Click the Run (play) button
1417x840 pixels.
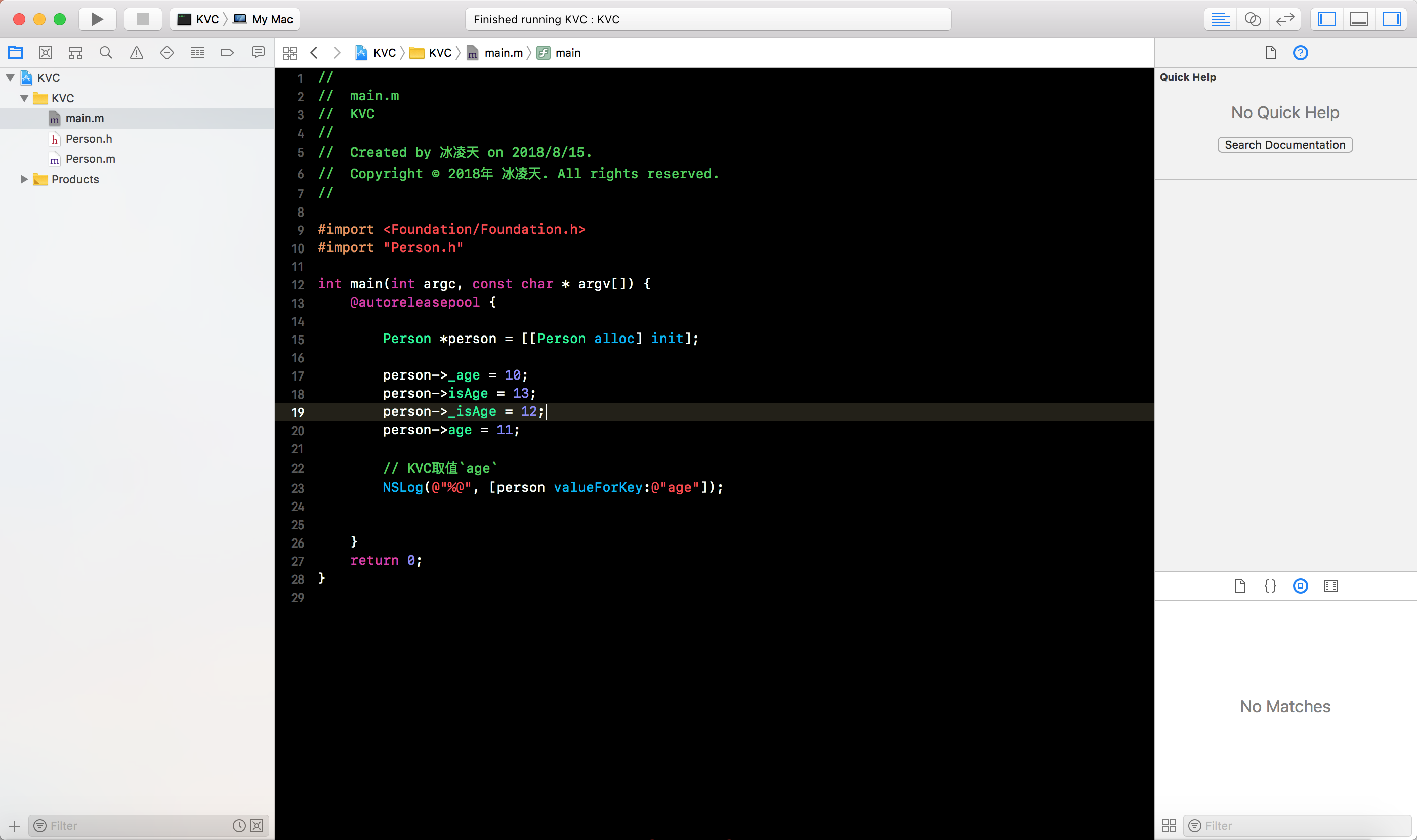coord(97,19)
